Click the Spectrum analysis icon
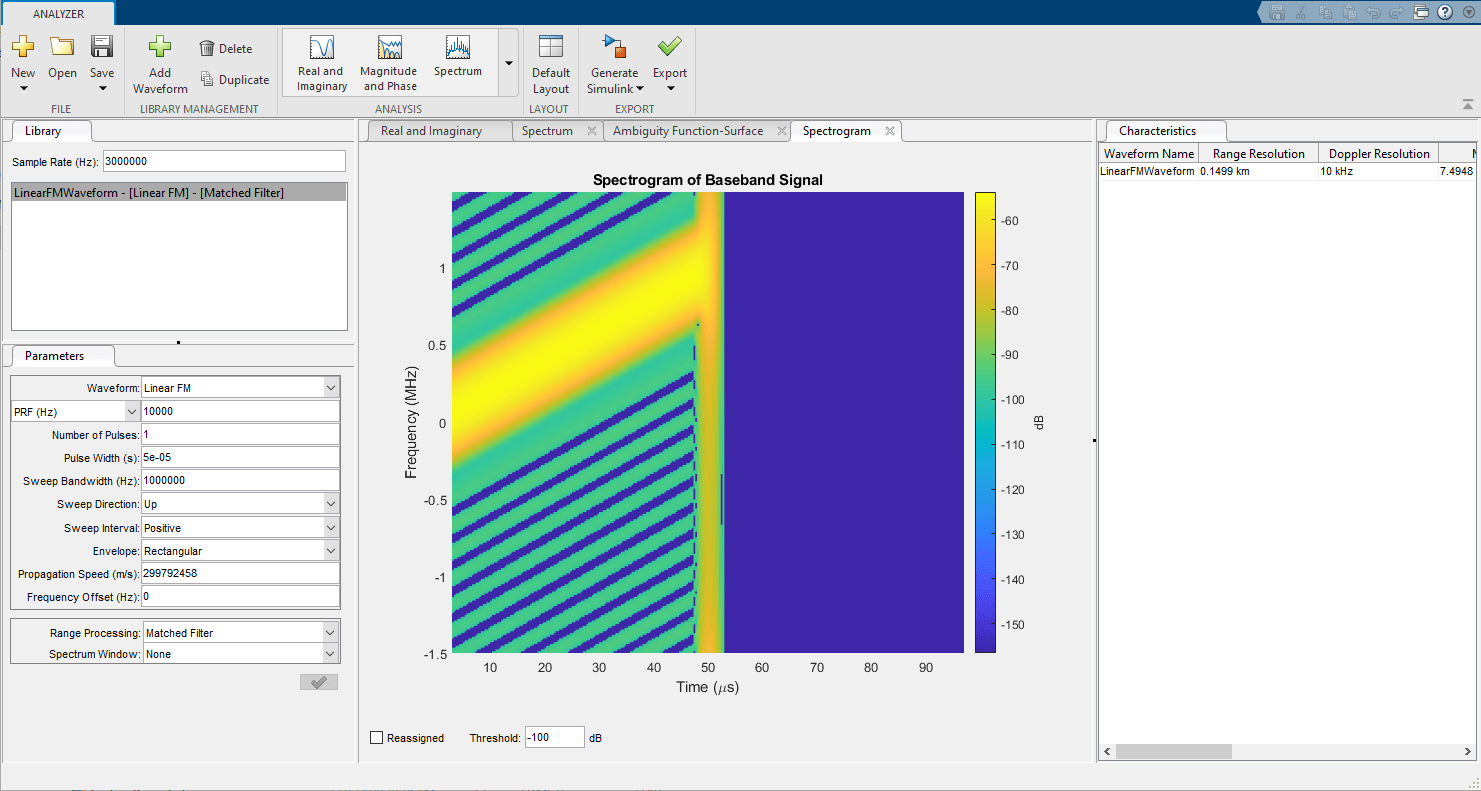The height and width of the screenshot is (791, 1481). (458, 57)
